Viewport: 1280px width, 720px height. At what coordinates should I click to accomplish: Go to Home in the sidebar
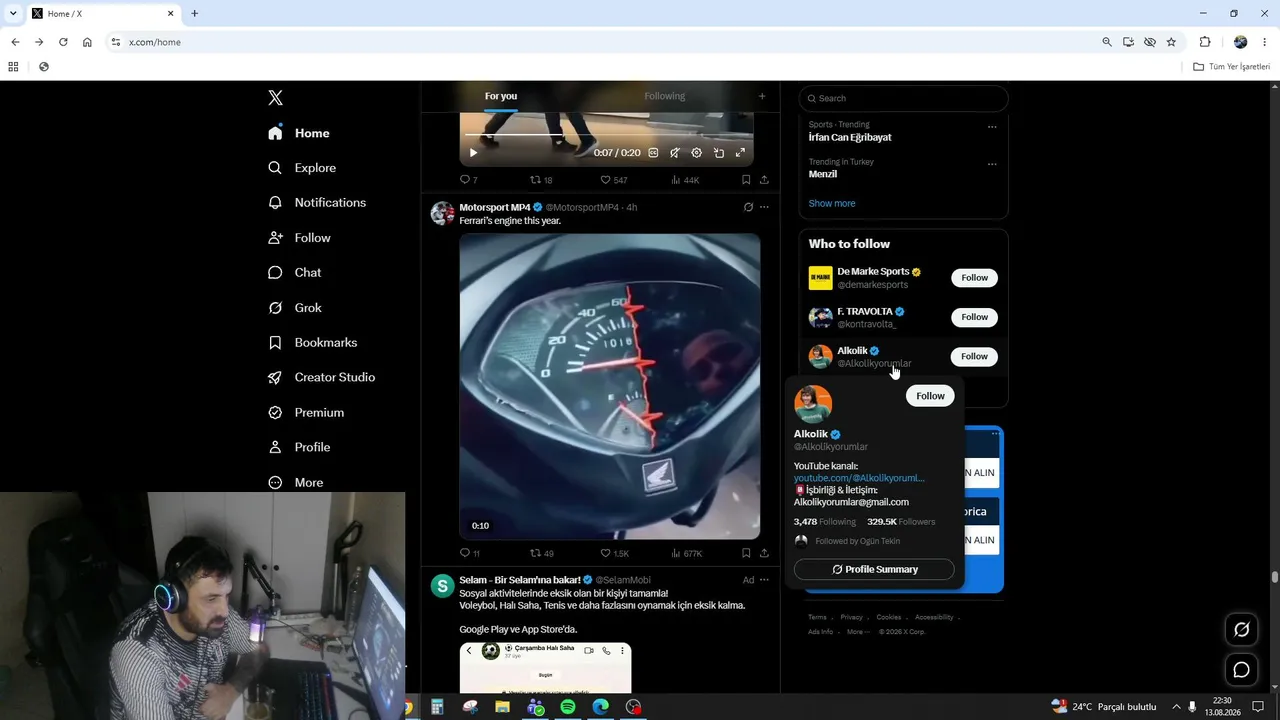(x=299, y=133)
